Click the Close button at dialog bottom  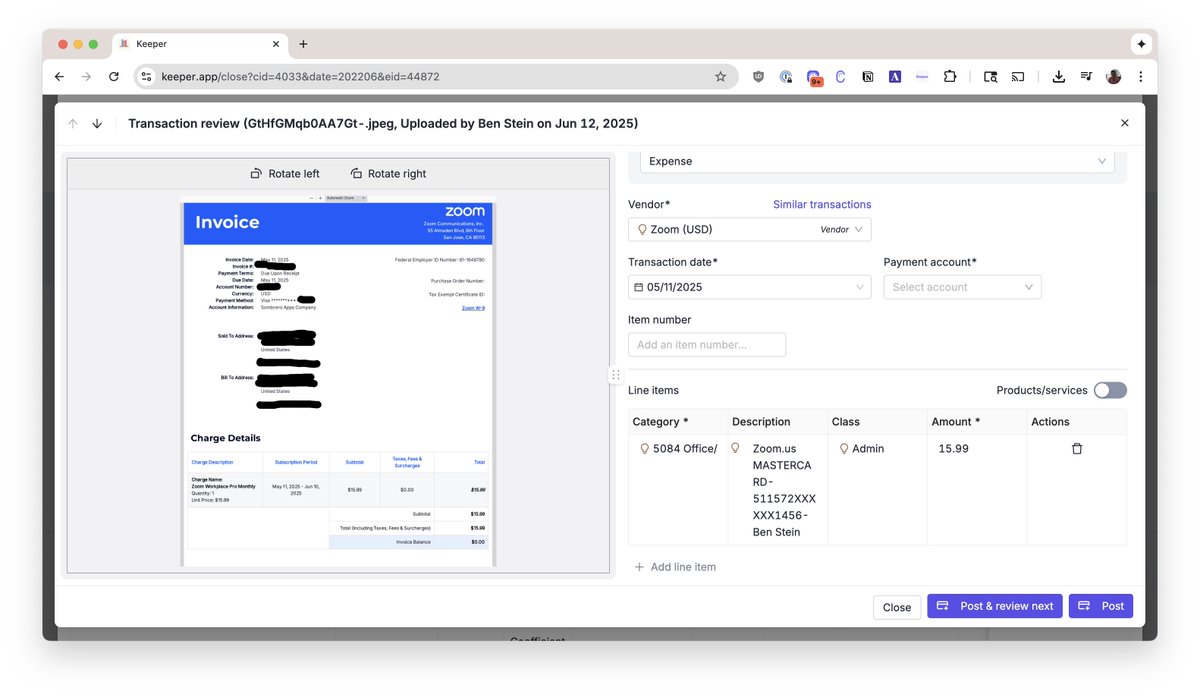(897, 607)
